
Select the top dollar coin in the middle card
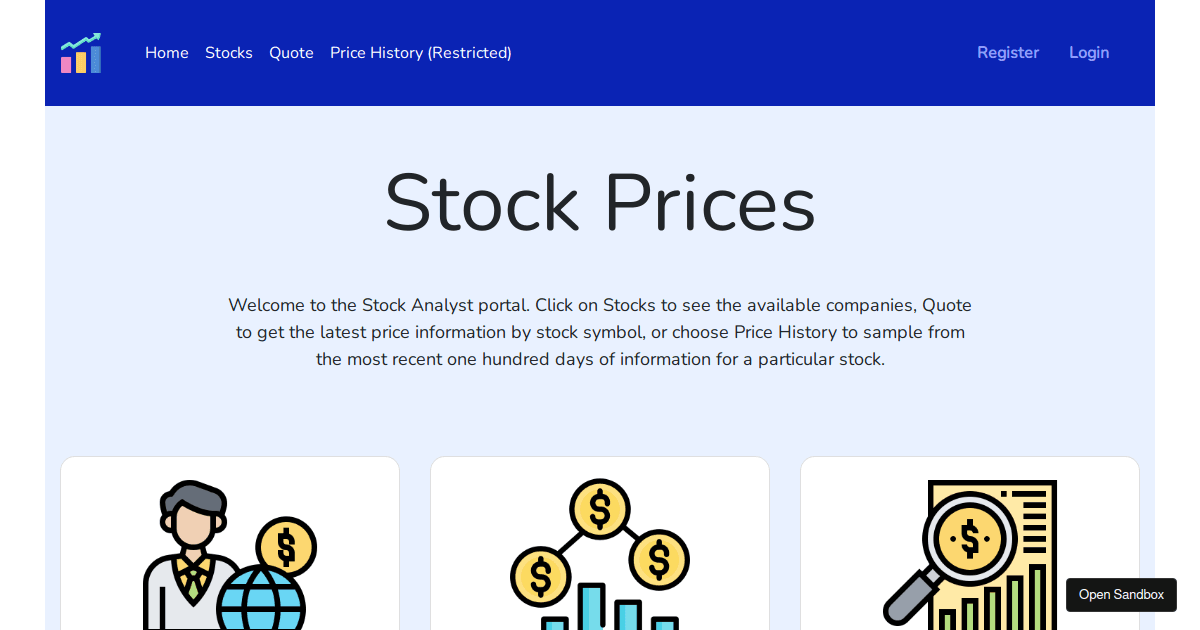(599, 508)
